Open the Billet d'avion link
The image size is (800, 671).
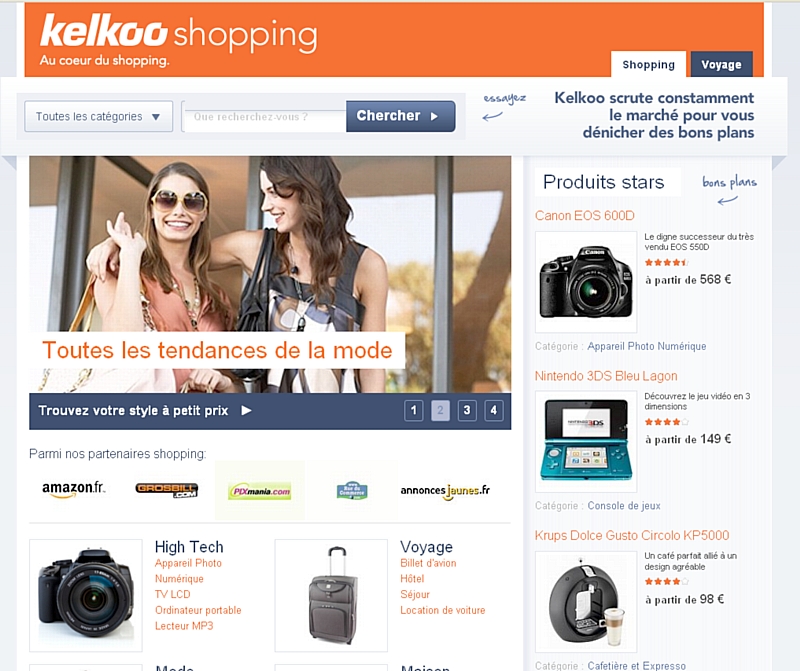[428, 563]
